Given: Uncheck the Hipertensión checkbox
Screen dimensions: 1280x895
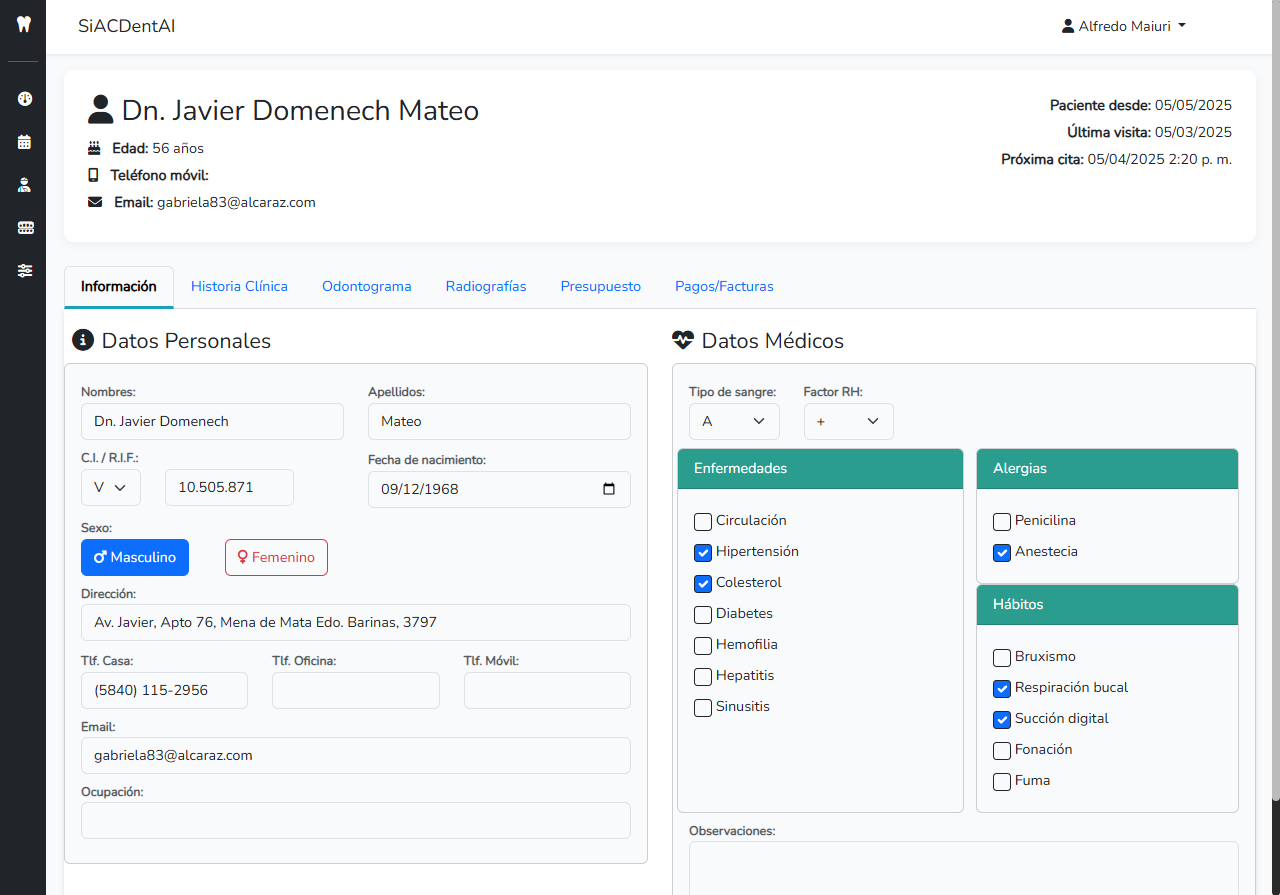Looking at the screenshot, I should coord(703,552).
